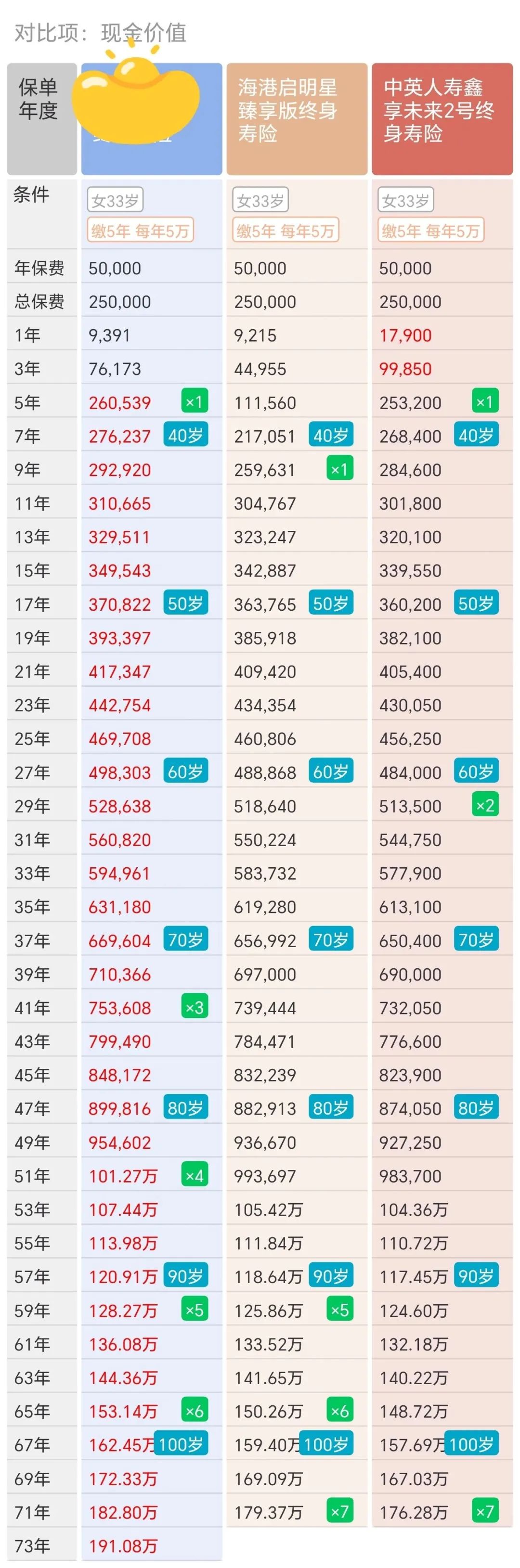The width and height of the screenshot is (520, 1568).
Task: Click the 对比项：现金价值 title text
Action: 101,32
